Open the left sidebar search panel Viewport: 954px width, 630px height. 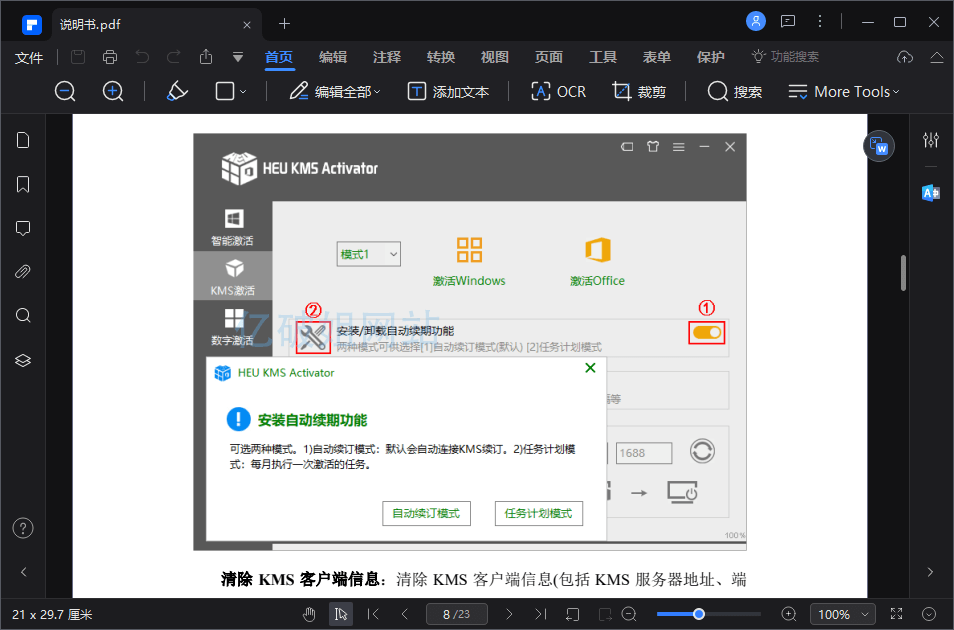click(23, 315)
